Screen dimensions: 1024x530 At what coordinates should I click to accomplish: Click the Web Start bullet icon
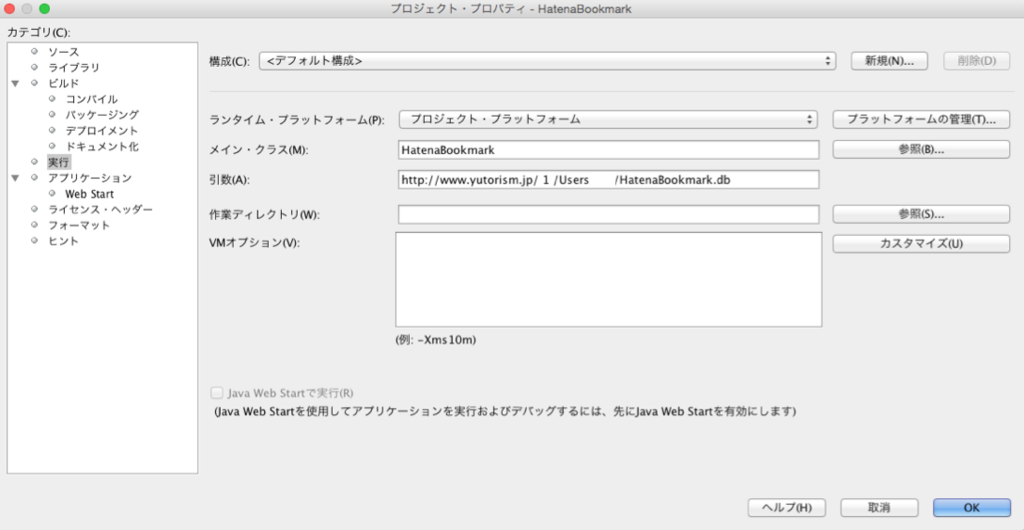pyautogui.click(x=52, y=193)
